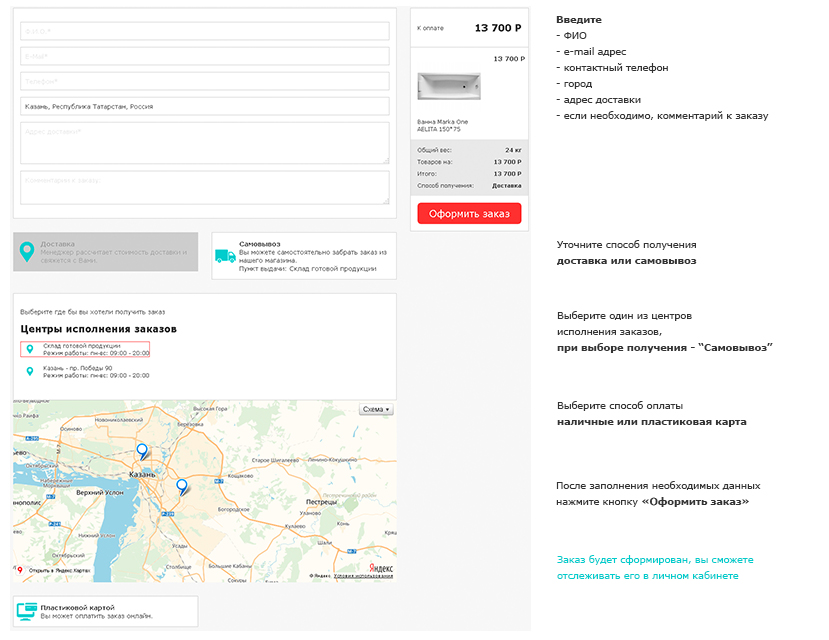Click the pin icon beside Казань пр. Победы 90
This screenshot has height=640, width=829.
[x=29, y=371]
